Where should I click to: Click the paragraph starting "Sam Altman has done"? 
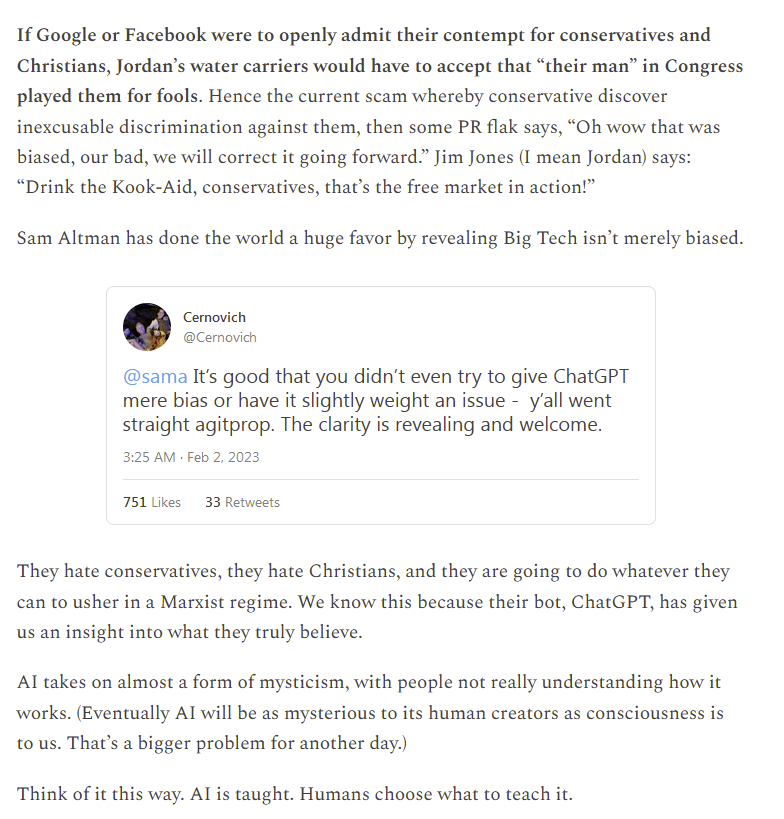point(380,240)
